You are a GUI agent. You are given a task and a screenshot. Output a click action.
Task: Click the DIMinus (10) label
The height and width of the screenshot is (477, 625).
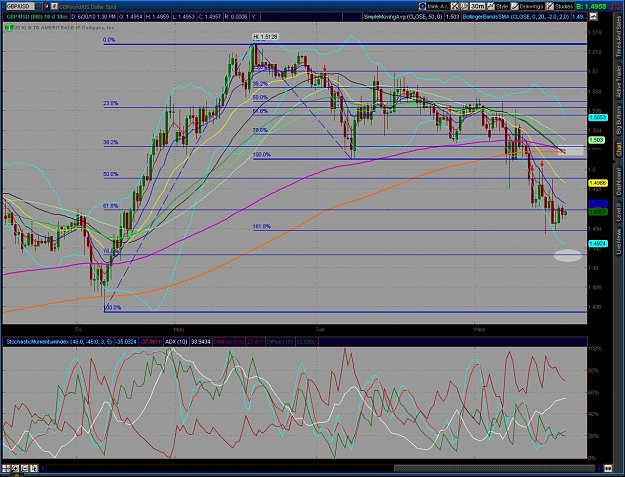tap(229, 342)
